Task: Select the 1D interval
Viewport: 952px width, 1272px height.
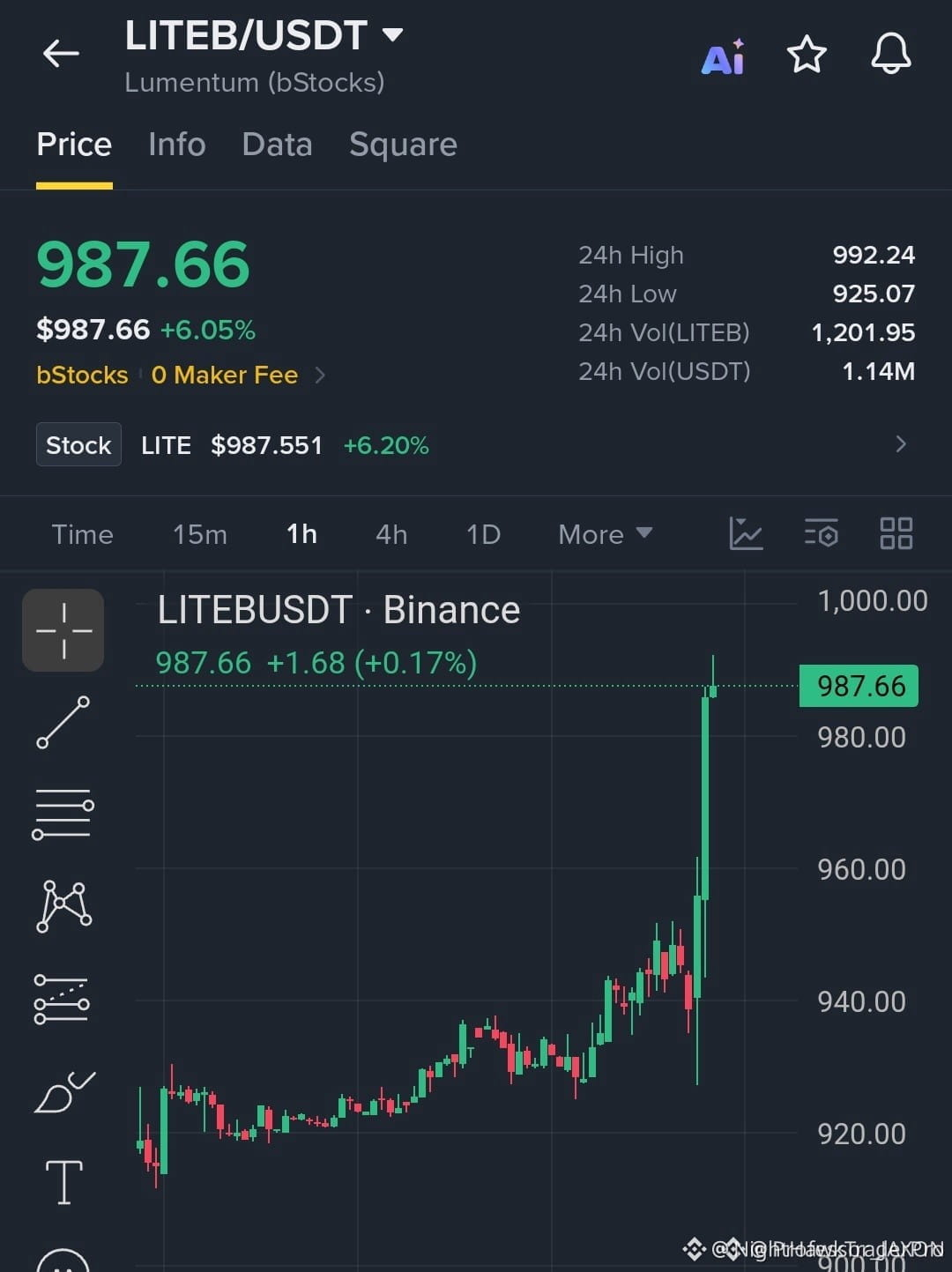Action: pos(483,534)
